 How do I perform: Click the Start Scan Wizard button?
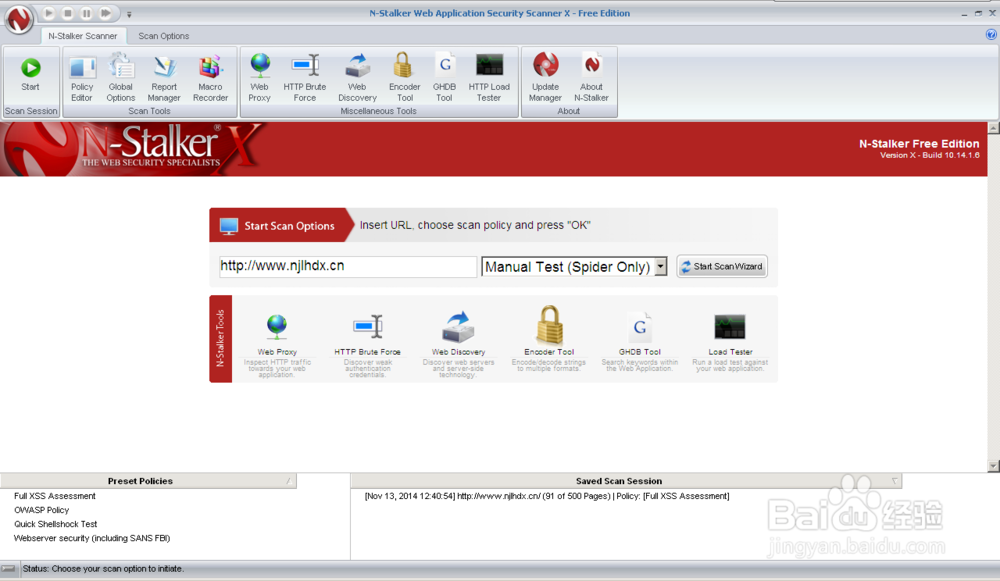pos(722,267)
